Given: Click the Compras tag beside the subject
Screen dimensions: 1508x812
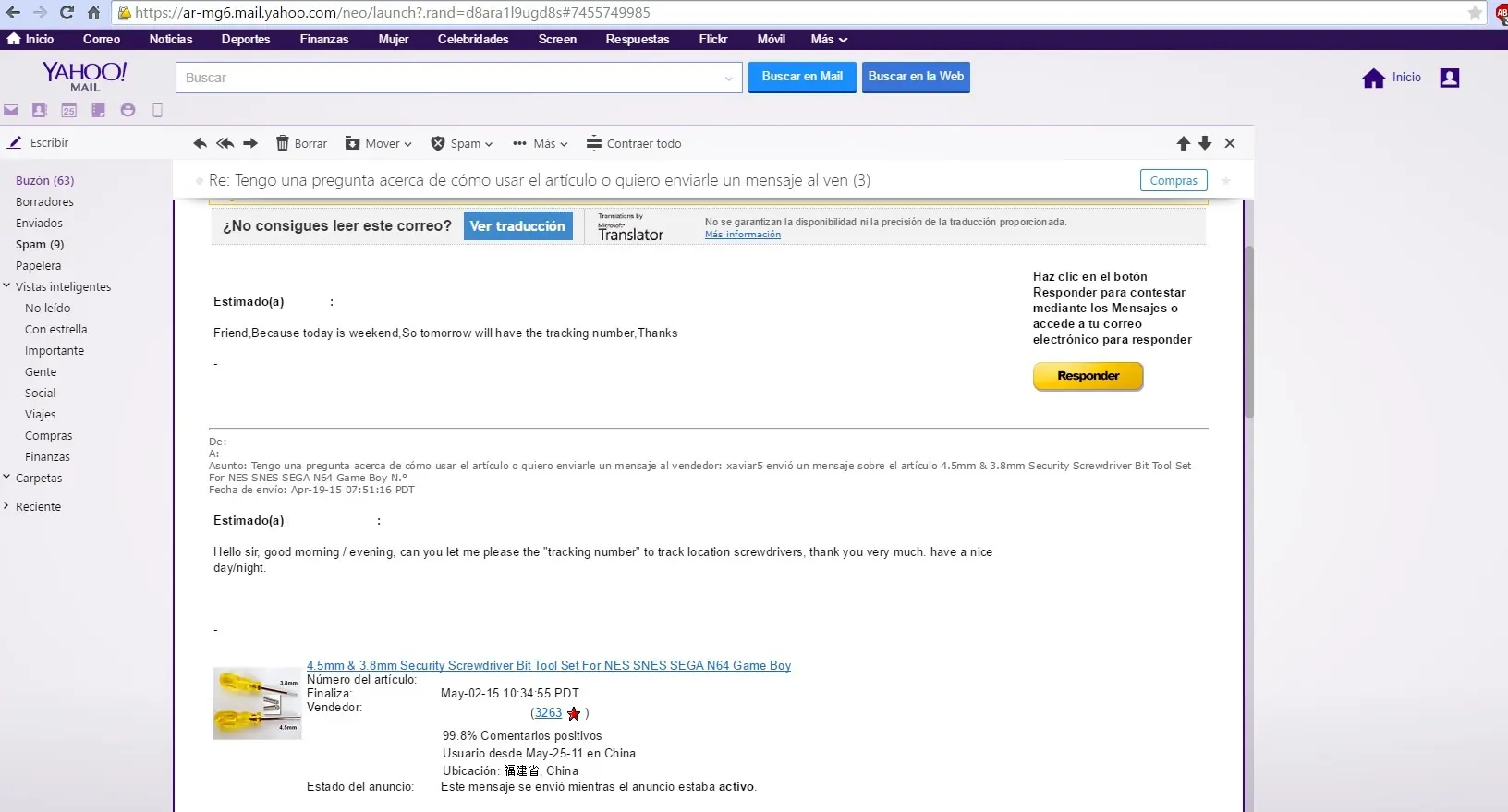Looking at the screenshot, I should pyautogui.click(x=1174, y=181).
